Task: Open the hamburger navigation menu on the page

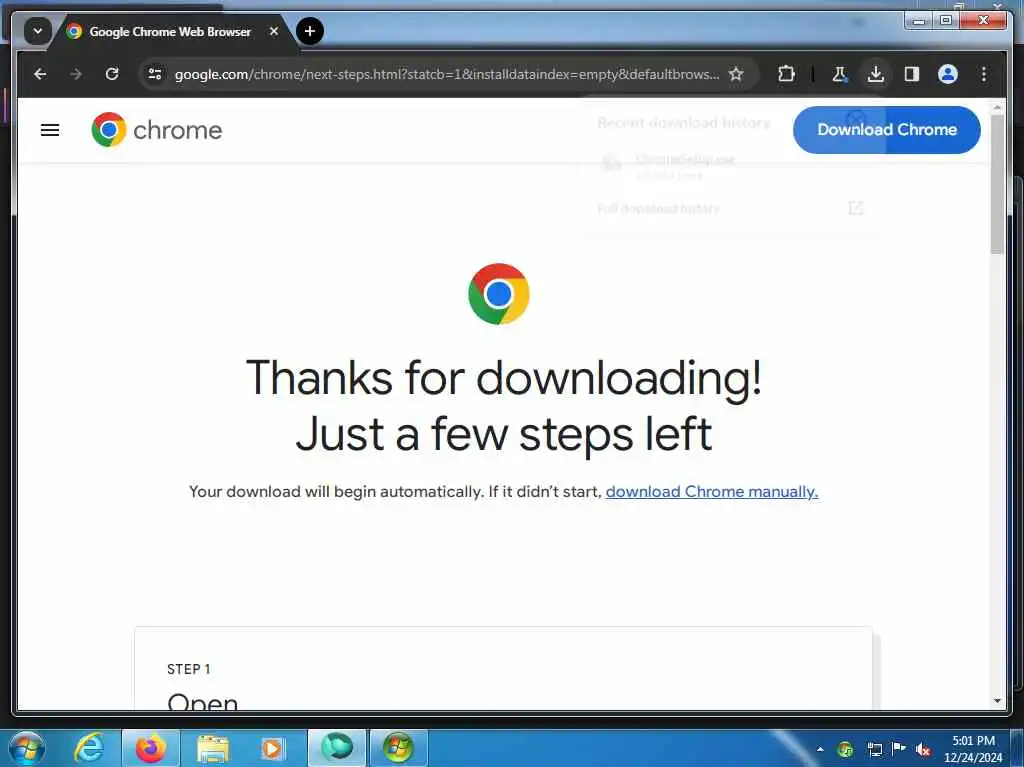Action: coord(50,130)
